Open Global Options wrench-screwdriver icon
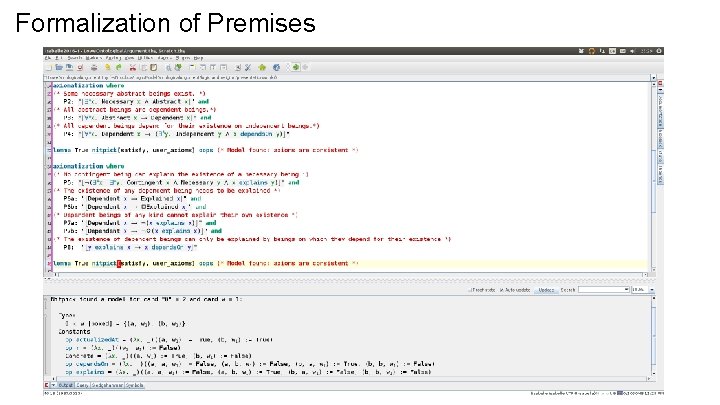The height and width of the screenshot is (405, 720). [x=248, y=68]
